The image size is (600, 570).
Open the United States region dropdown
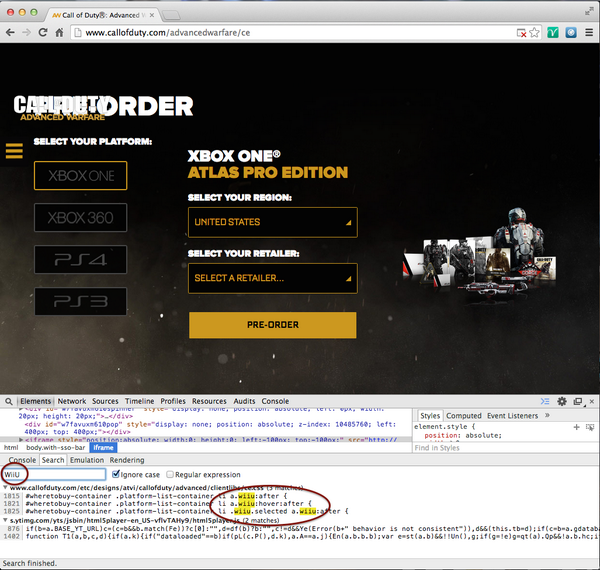pyautogui.click(x=272, y=222)
